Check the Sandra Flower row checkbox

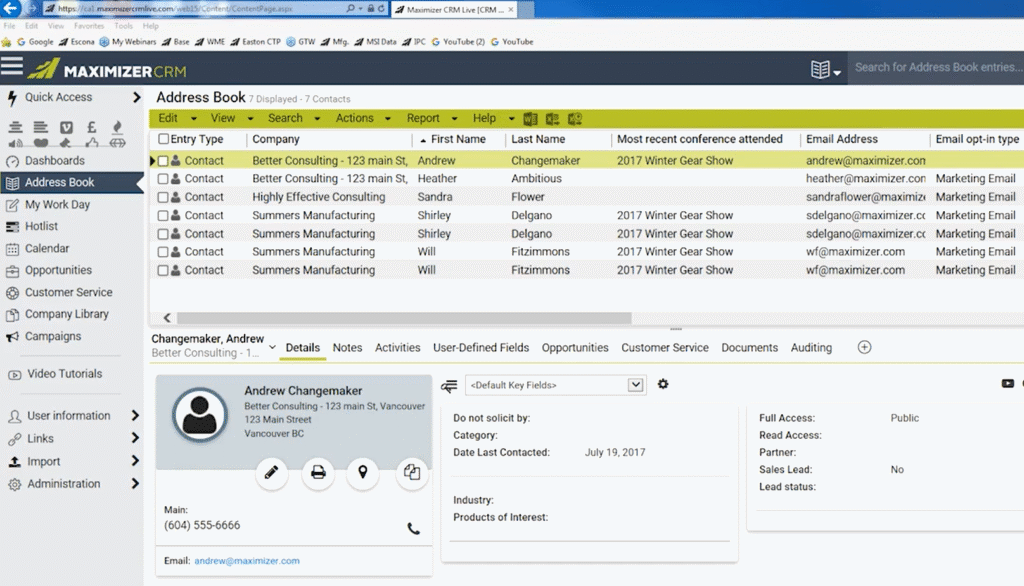[163, 197]
